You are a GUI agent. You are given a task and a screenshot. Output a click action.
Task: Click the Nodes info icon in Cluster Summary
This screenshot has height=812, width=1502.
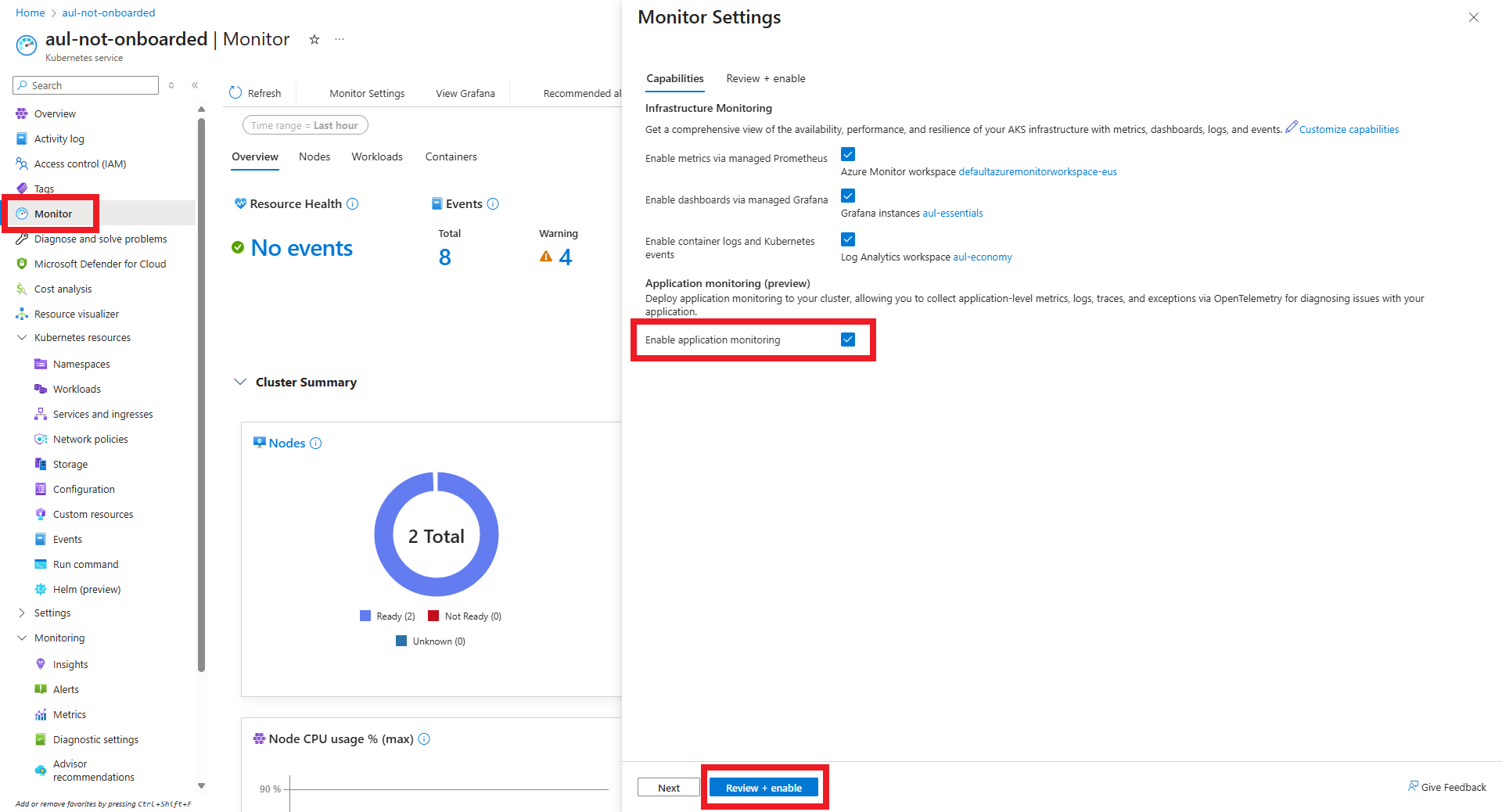click(316, 444)
